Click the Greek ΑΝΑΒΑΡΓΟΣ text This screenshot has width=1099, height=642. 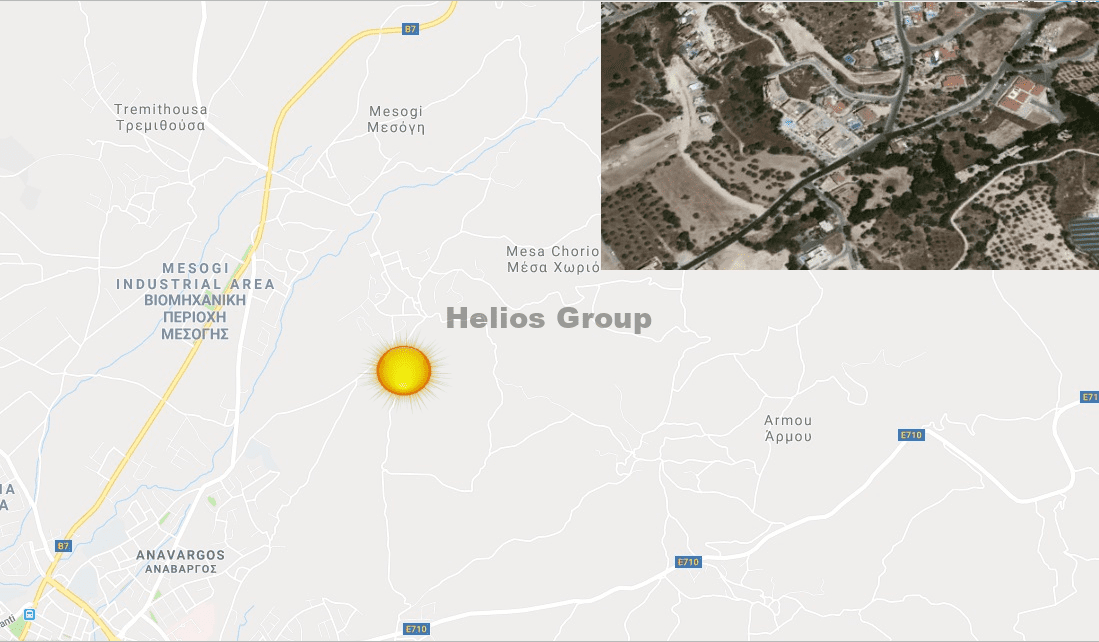pyautogui.click(x=180, y=569)
